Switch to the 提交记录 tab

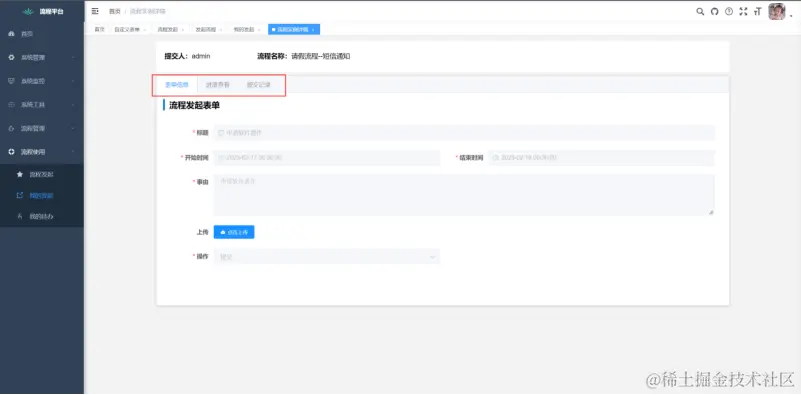(x=258, y=85)
